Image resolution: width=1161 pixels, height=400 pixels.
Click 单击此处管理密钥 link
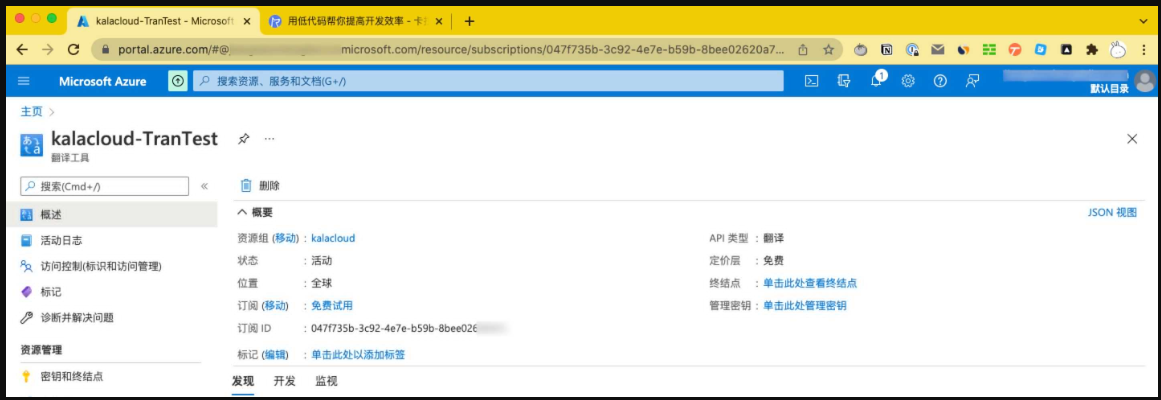coord(805,305)
